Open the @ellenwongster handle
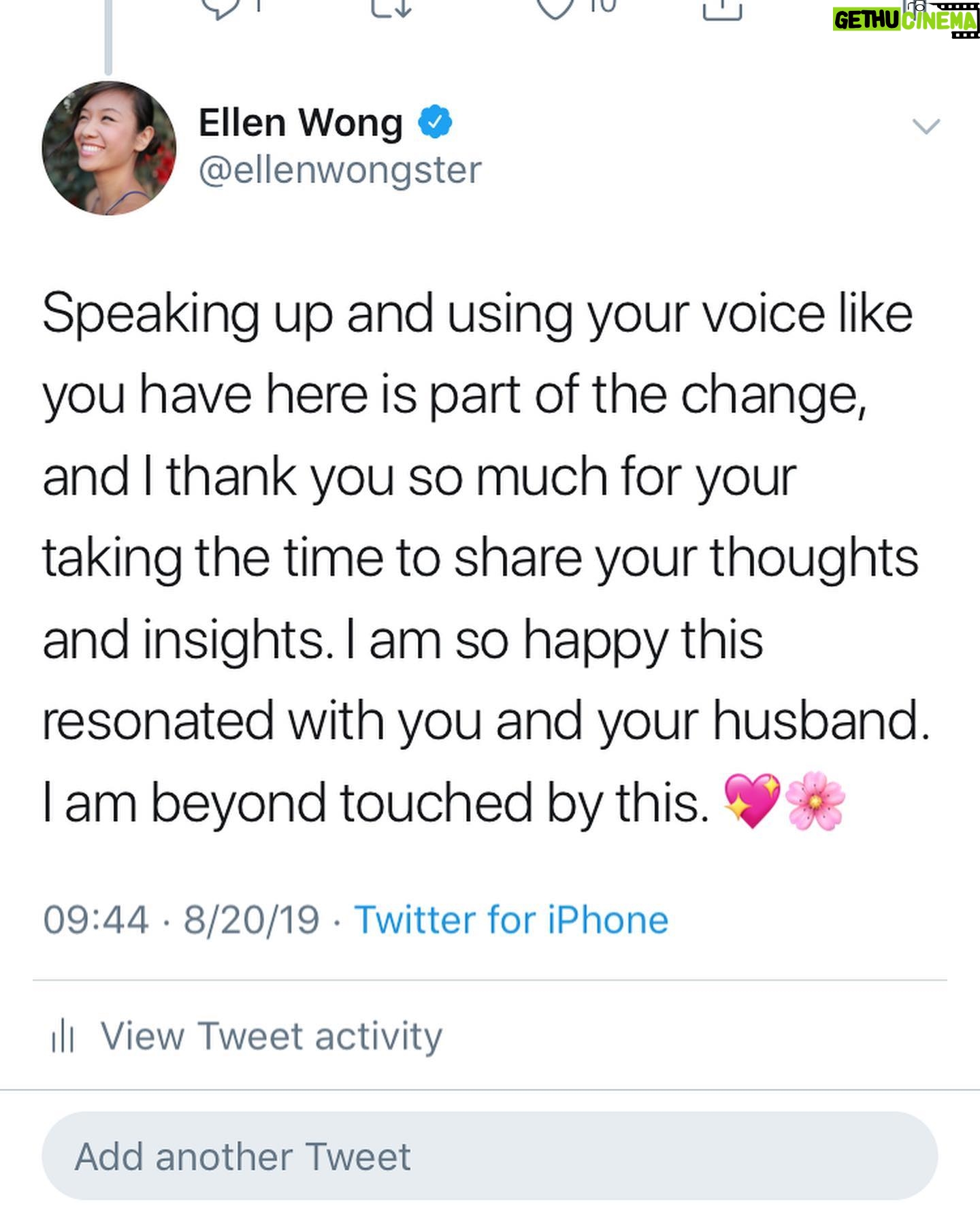Screen dimensions: 980x1225 click(x=340, y=170)
